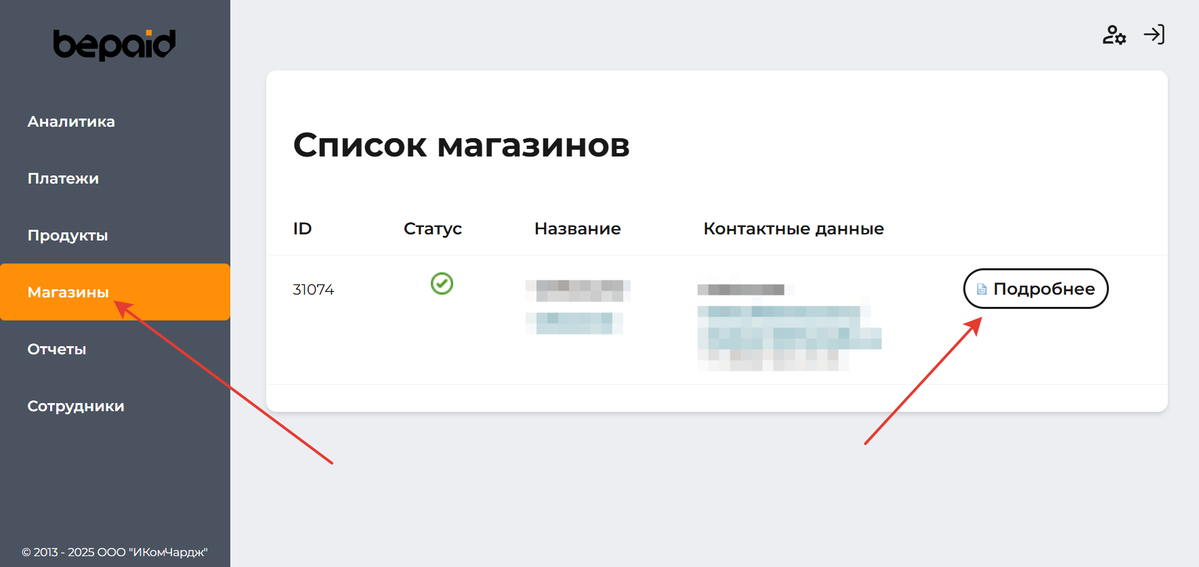Screen dimensions: 1199x567
Task: Click the logout arrow icon
Action: pyautogui.click(x=1154, y=35)
